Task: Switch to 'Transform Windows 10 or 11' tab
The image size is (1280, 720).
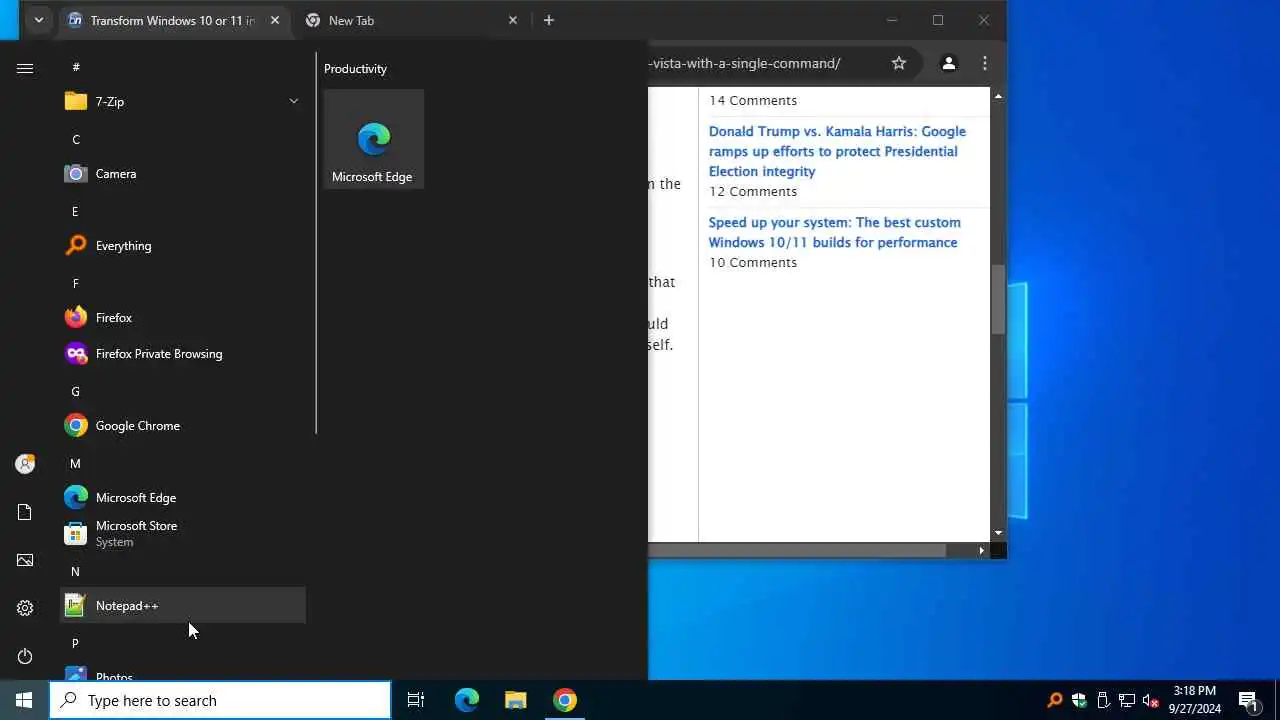Action: click(x=172, y=20)
